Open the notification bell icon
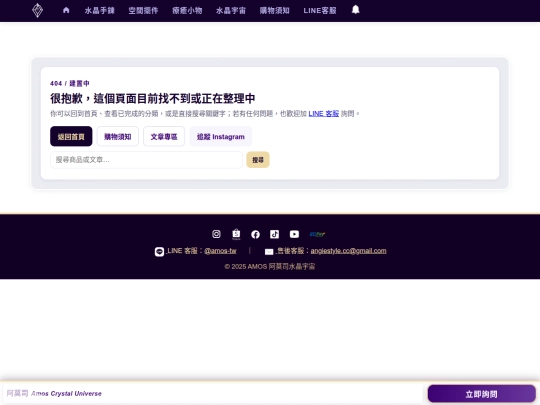The image size is (540, 405). (x=356, y=10)
